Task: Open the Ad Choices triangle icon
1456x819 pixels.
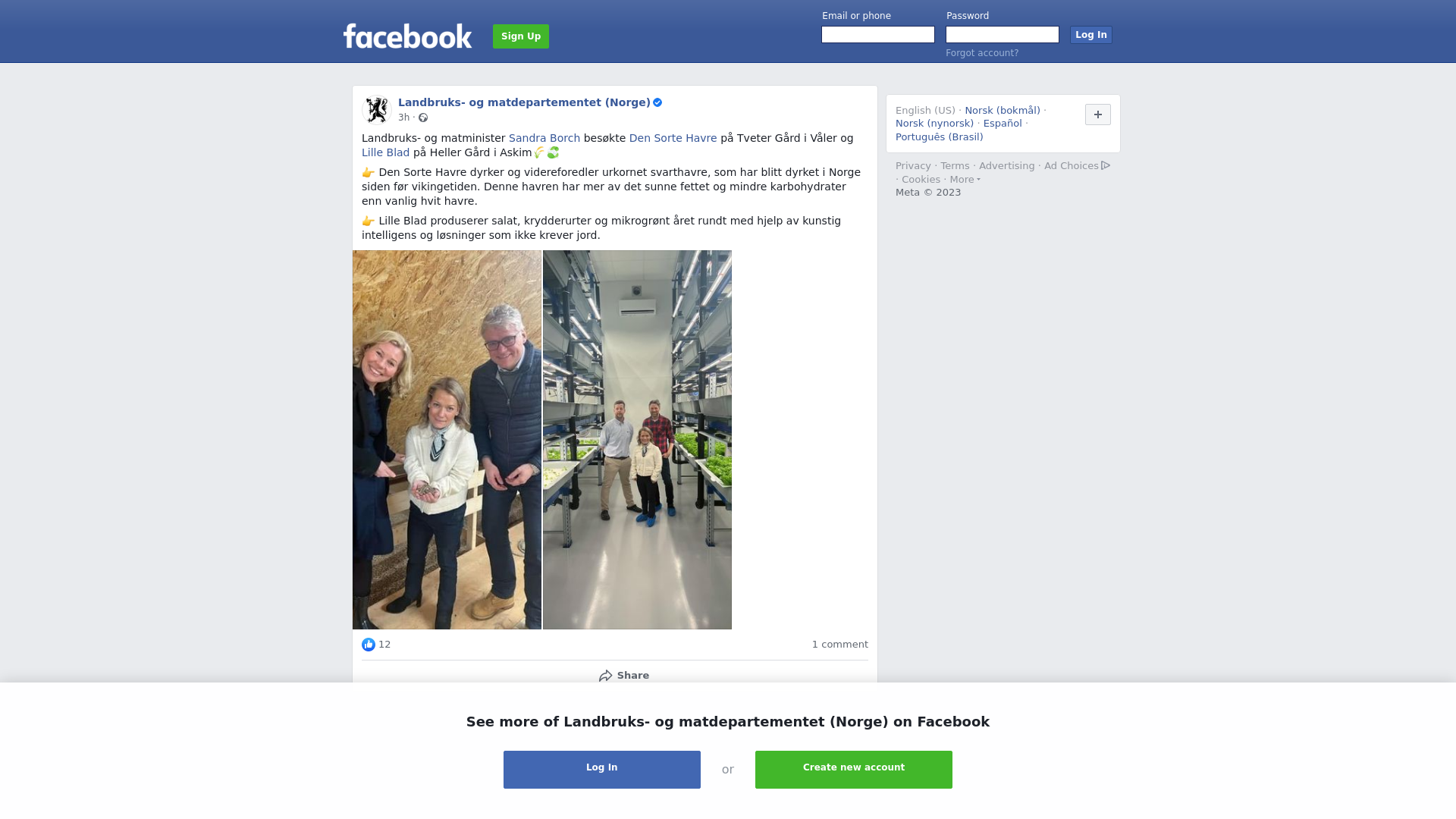Action: 1106,165
